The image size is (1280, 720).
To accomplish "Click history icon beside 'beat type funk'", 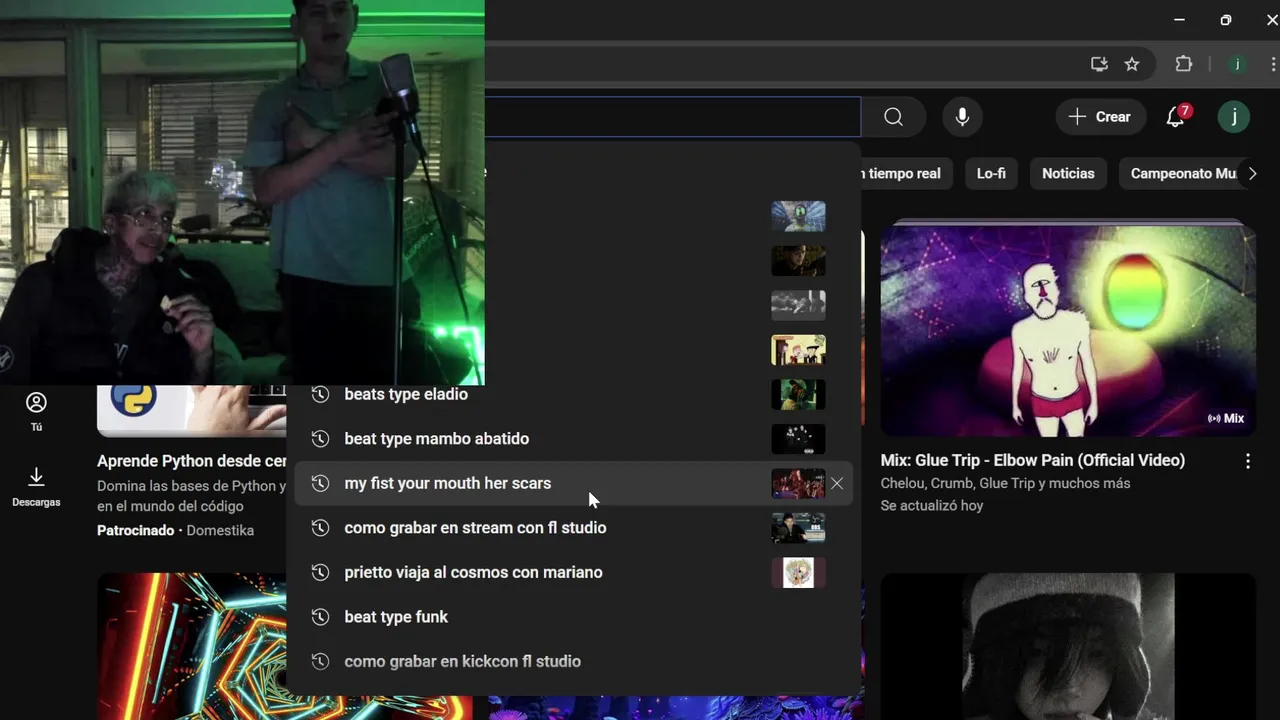I will tap(320, 616).
